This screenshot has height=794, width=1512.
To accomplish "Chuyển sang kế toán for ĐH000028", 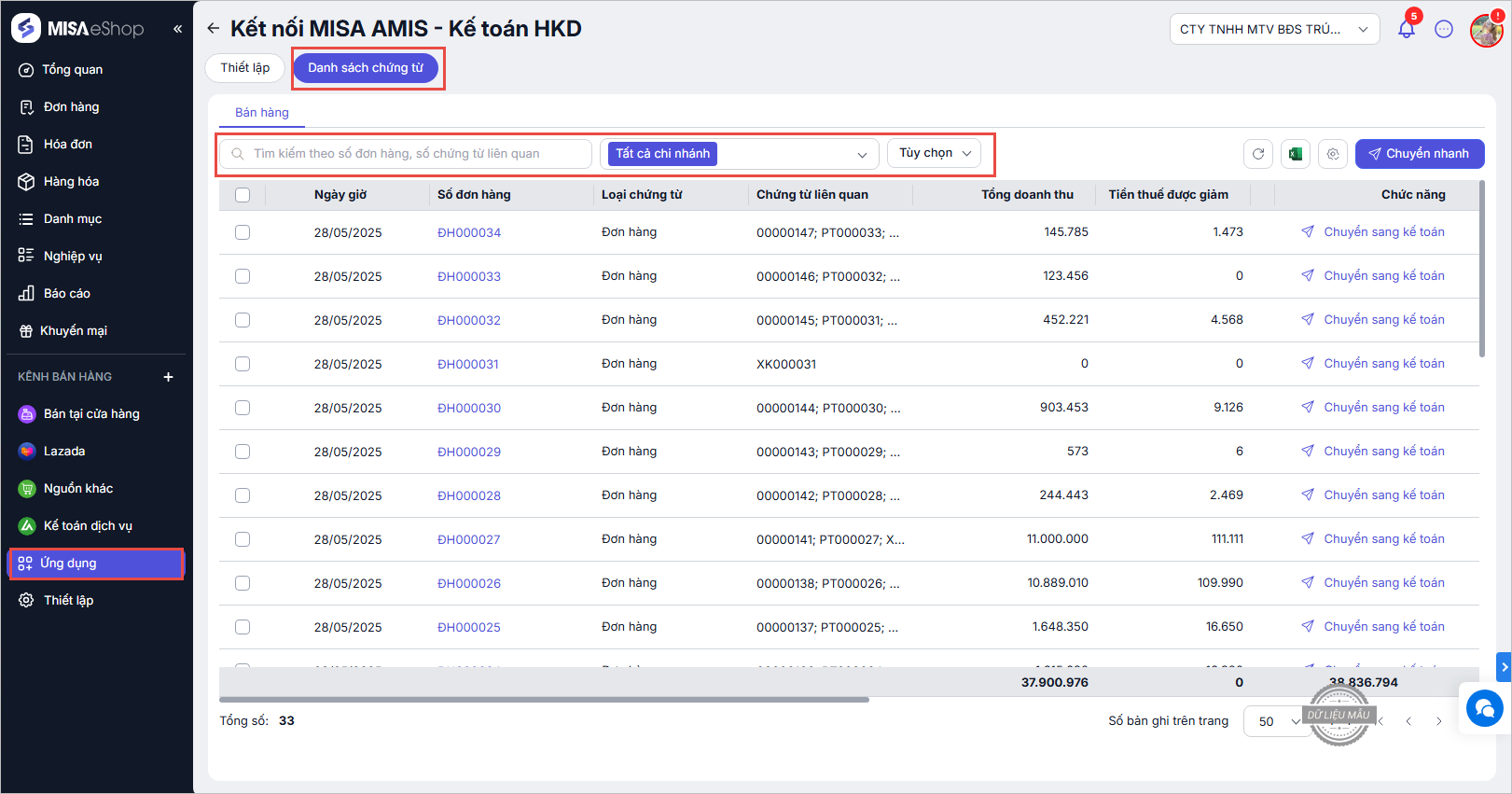I will pyautogui.click(x=1373, y=495).
